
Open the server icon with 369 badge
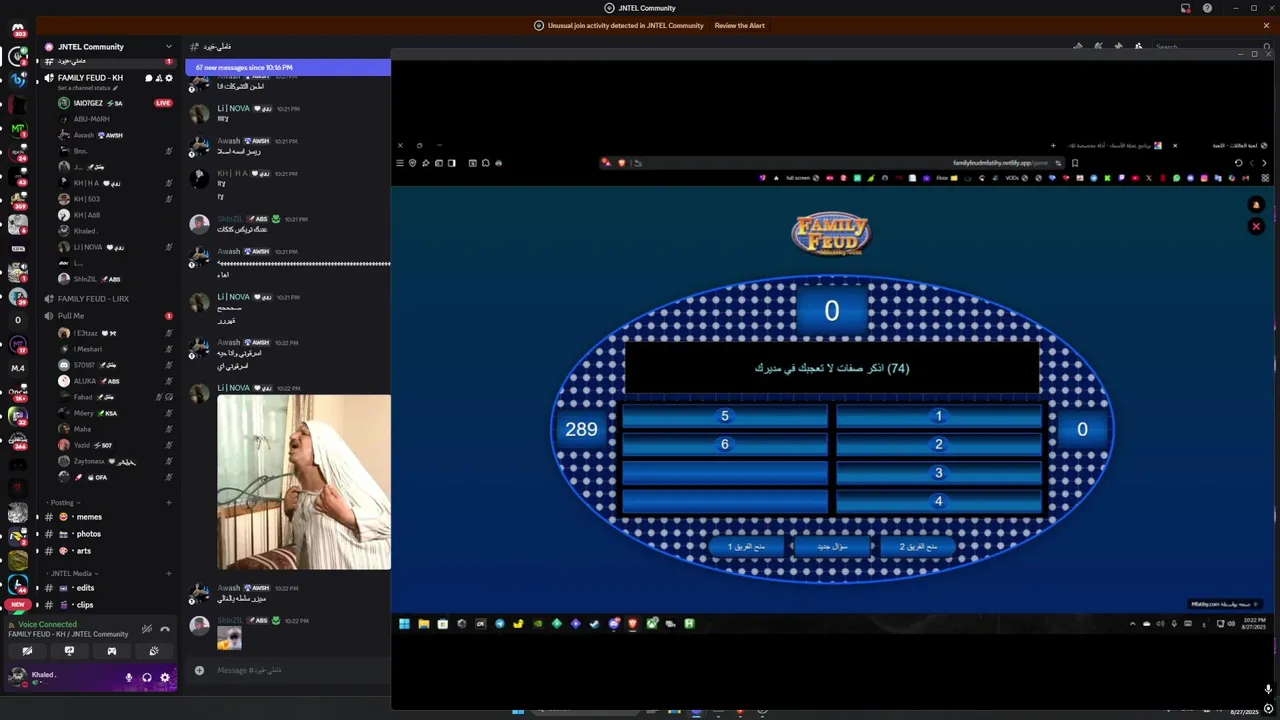(18, 200)
